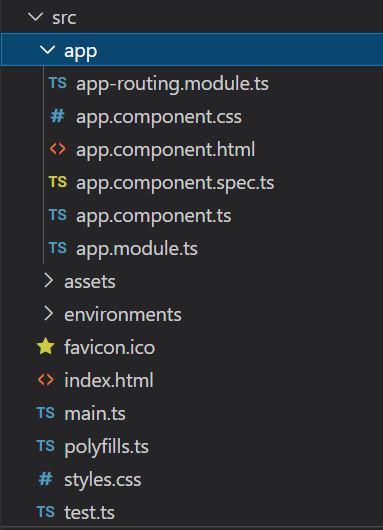Select the highlighted app folder label

[80, 52]
